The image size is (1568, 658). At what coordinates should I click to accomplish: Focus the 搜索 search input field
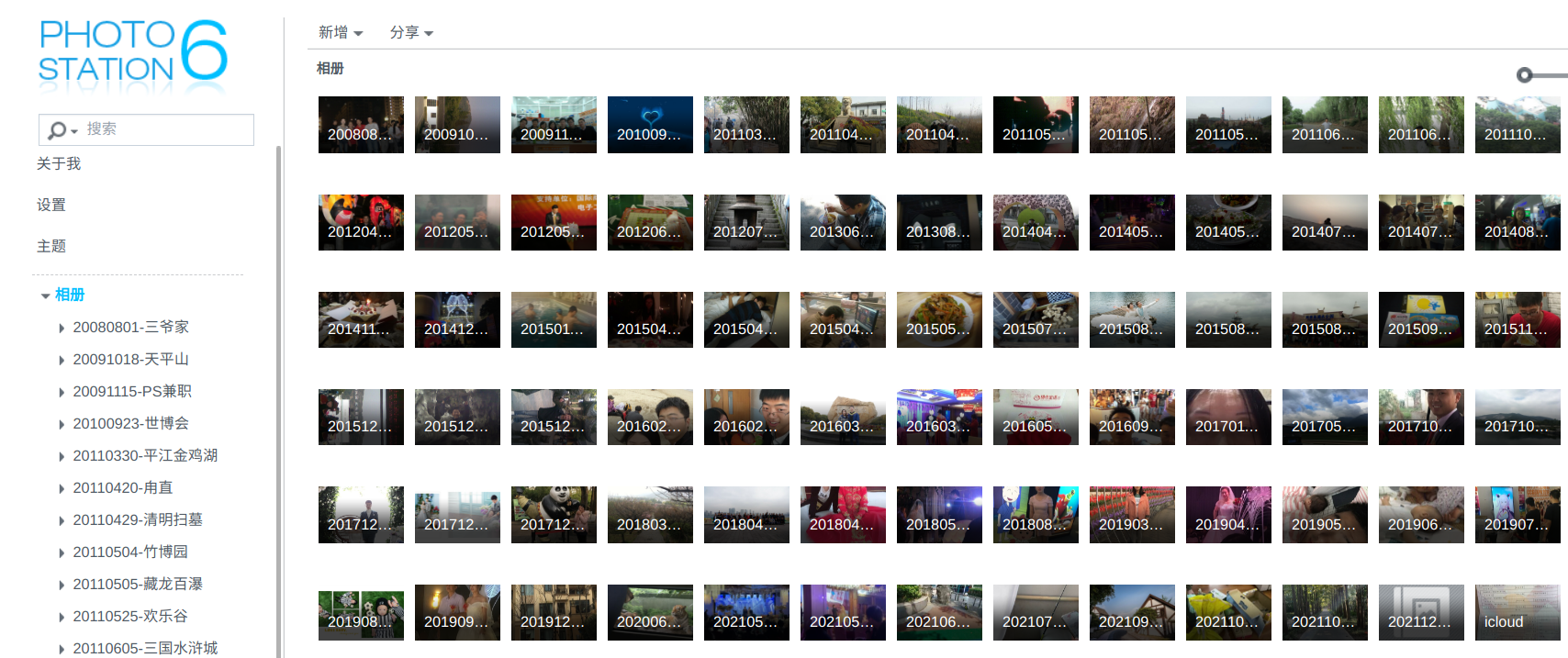[165, 129]
